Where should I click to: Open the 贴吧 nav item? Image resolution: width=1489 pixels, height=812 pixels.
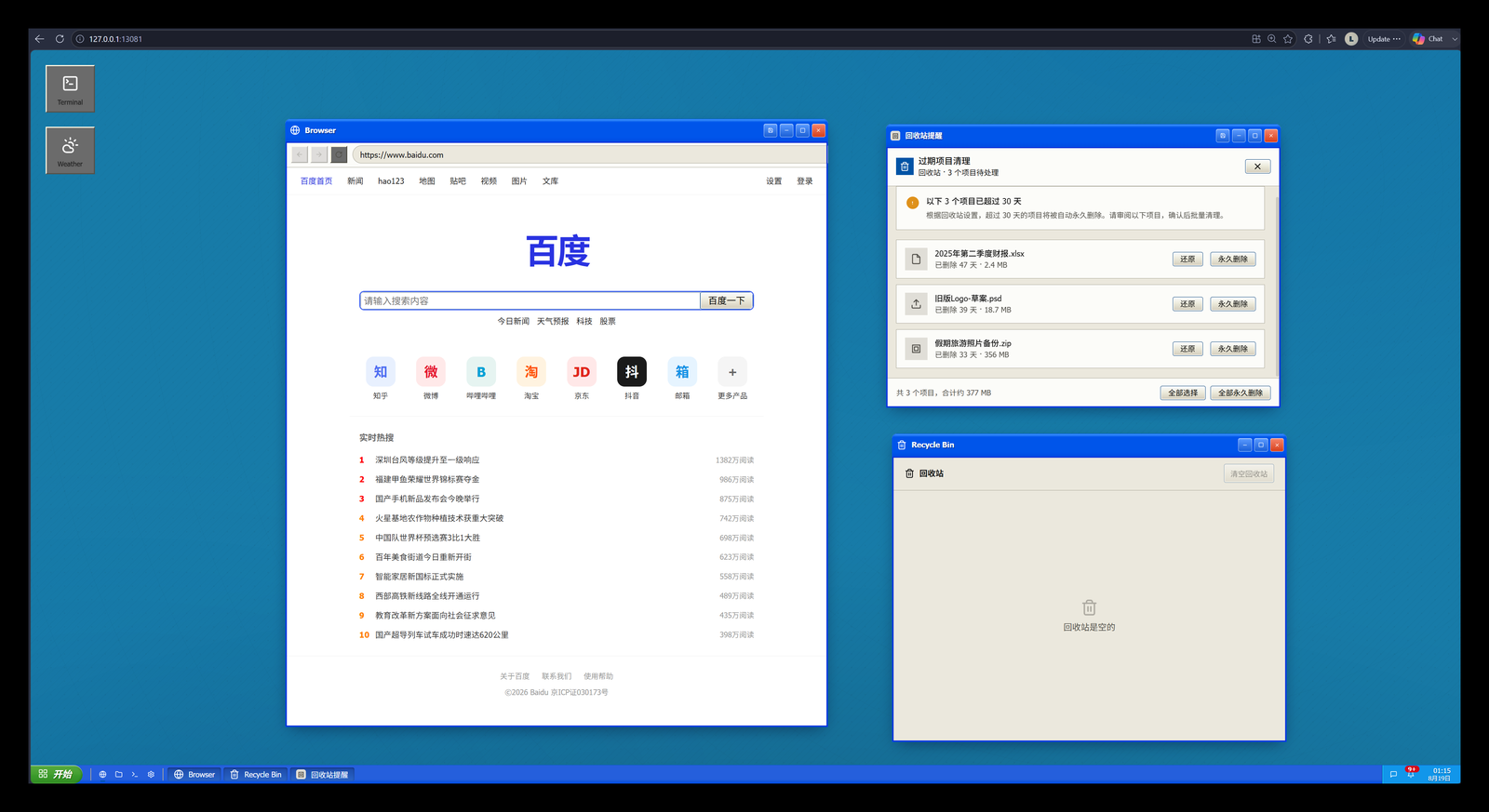[458, 181]
